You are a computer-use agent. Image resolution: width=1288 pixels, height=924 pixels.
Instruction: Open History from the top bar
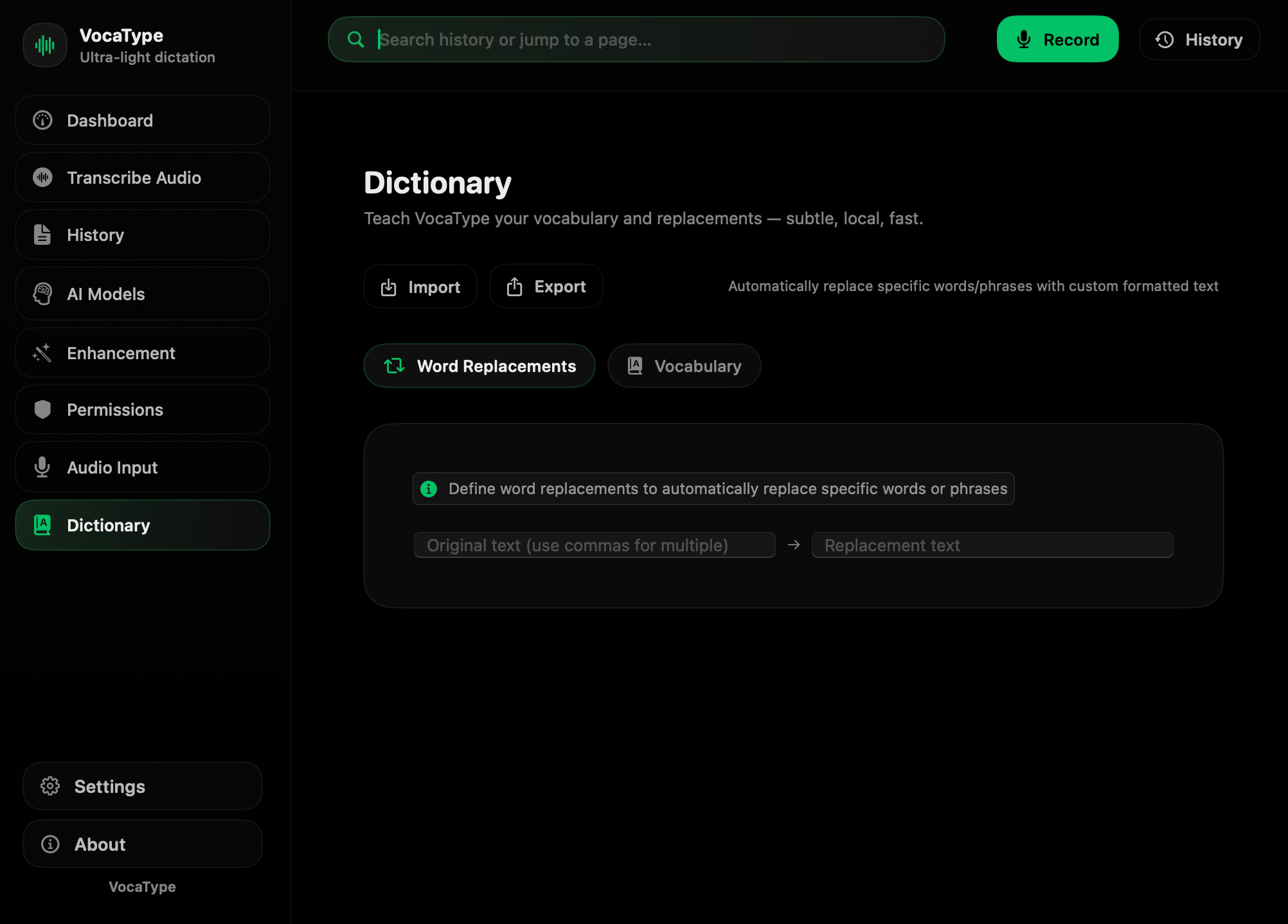pyautogui.click(x=1199, y=40)
